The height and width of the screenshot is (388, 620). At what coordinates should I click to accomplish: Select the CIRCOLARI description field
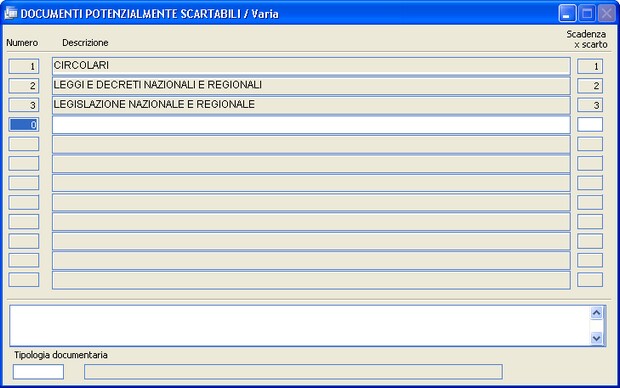click(311, 66)
